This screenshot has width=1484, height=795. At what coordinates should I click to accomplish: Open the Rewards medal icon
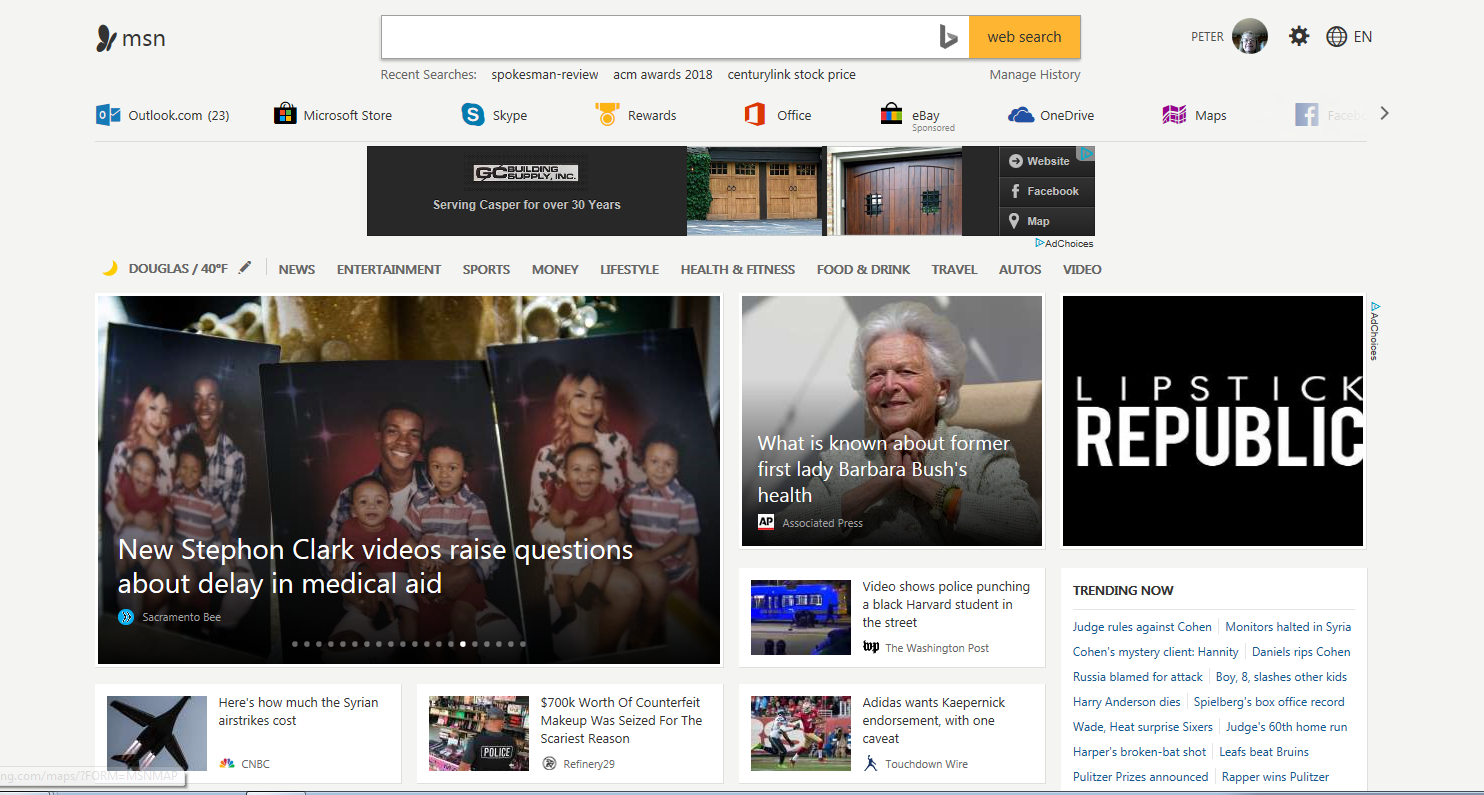tap(606, 115)
